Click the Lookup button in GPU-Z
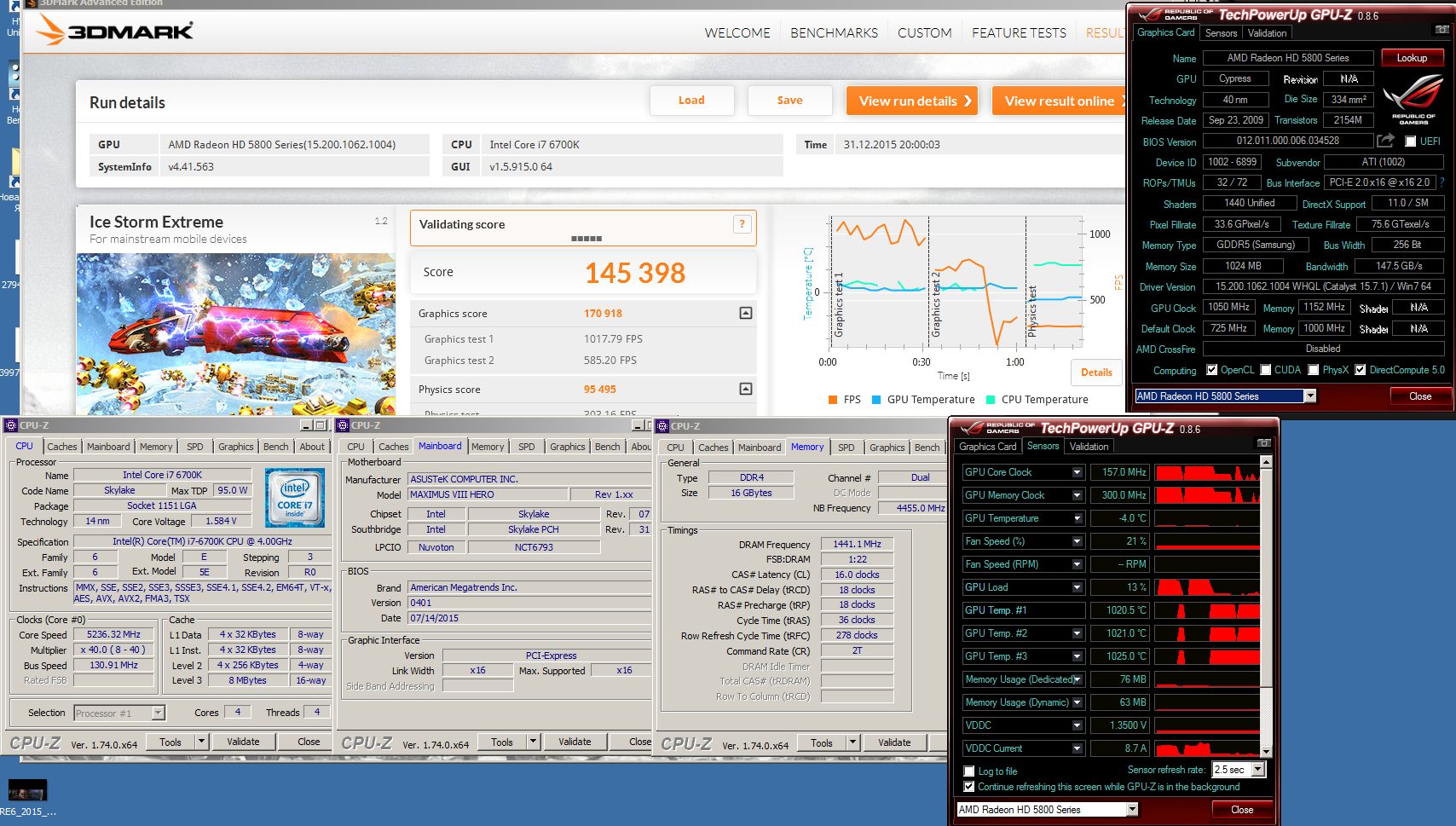Screen dimensions: 1456x826 (1412, 58)
